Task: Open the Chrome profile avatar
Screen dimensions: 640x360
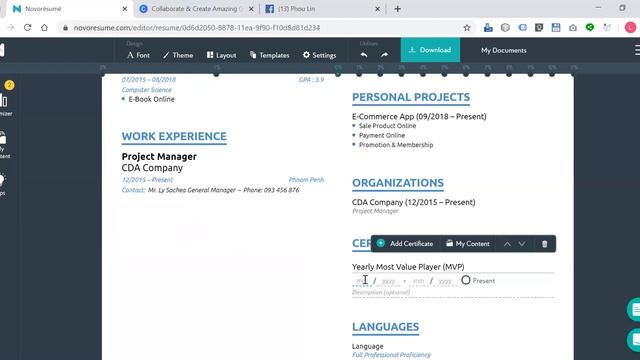Action: click(630, 27)
